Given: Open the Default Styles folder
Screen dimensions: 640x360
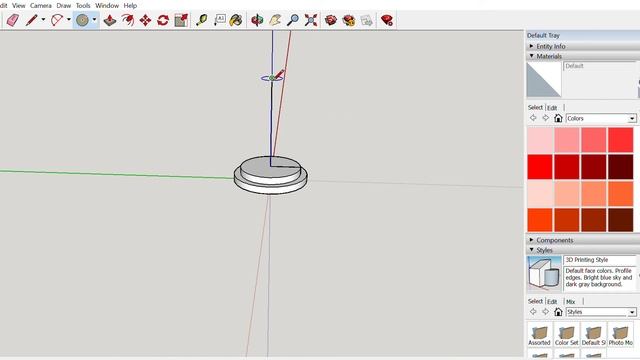Looking at the screenshot, I should tap(593, 335).
